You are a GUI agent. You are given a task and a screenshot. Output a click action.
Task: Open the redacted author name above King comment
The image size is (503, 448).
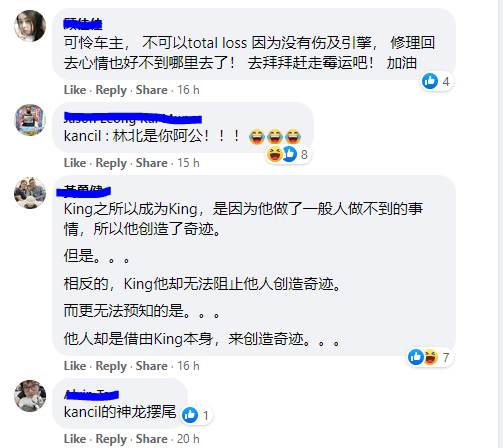[x=84, y=191]
